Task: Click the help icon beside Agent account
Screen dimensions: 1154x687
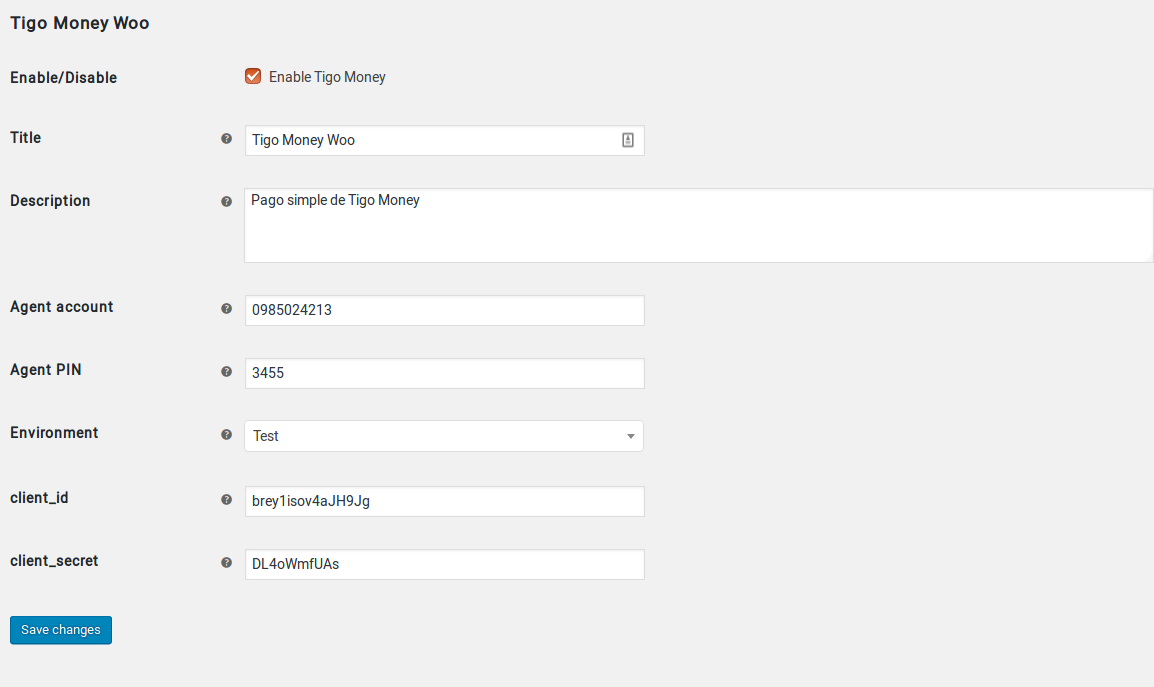Action: point(227,309)
